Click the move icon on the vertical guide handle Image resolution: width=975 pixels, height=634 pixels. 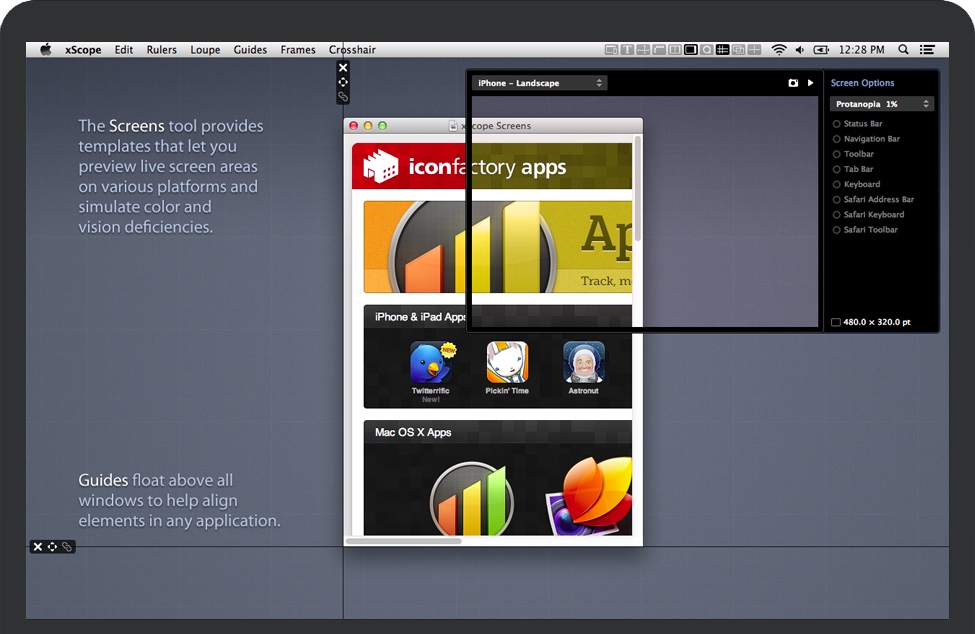(343, 82)
